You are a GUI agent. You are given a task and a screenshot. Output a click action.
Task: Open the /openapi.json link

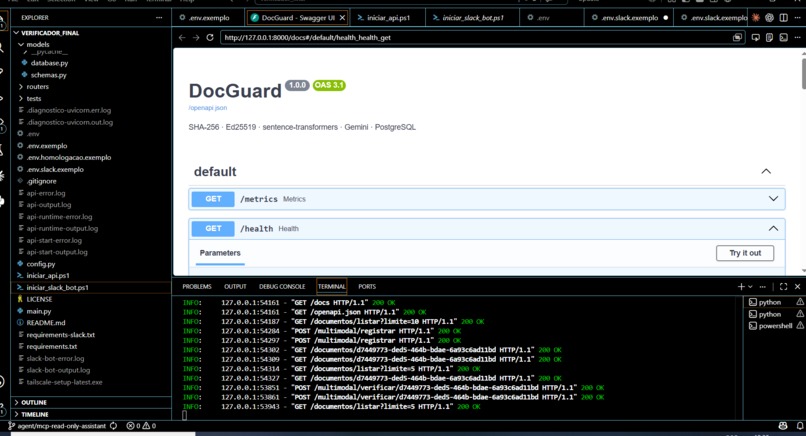click(x=208, y=108)
